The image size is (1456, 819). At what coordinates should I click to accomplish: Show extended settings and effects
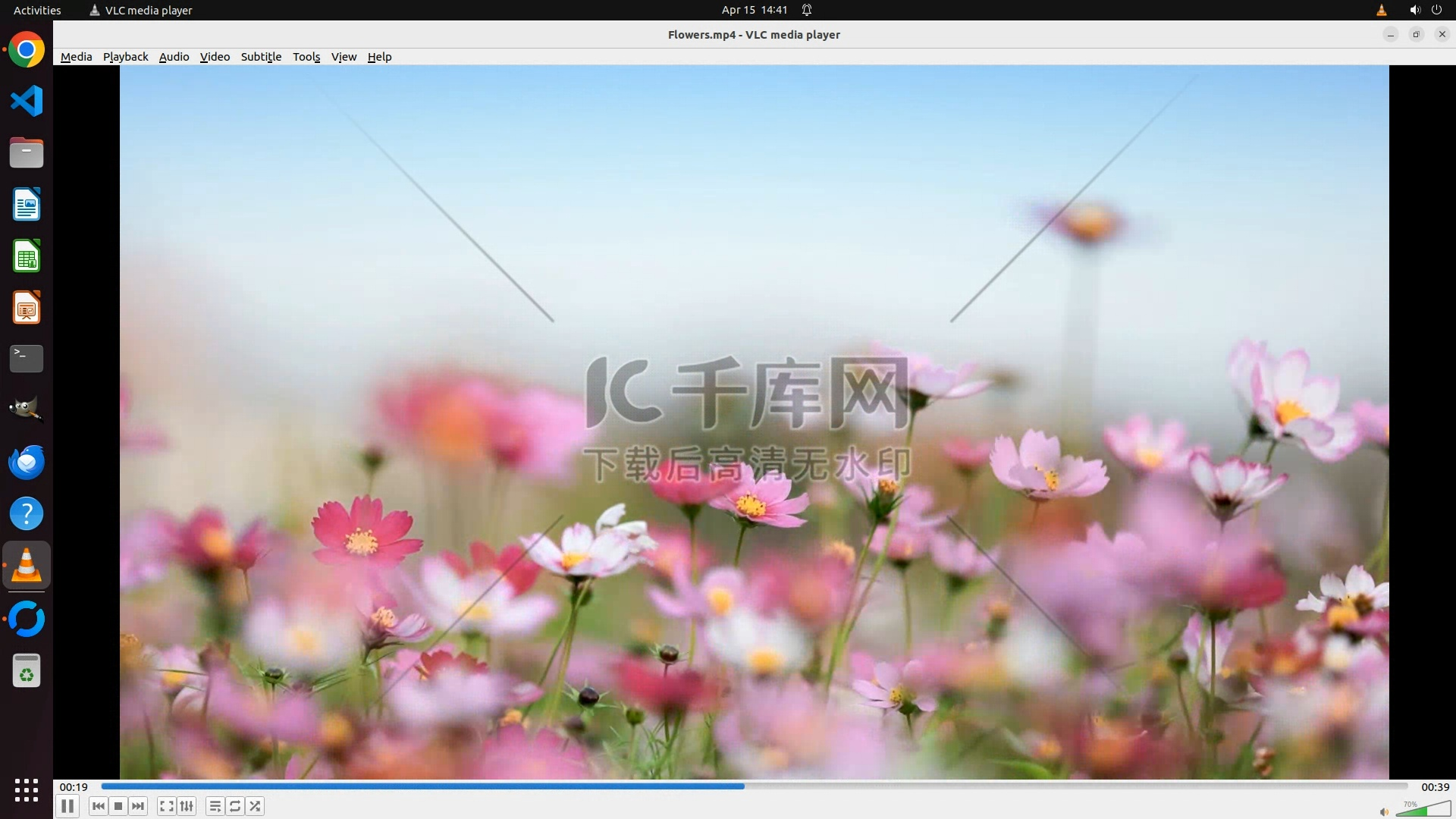click(x=187, y=806)
